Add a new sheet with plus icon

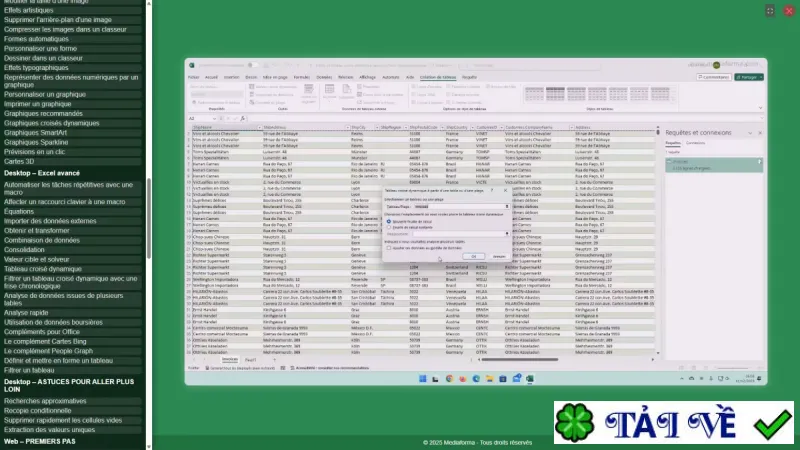pyautogui.click(x=274, y=360)
